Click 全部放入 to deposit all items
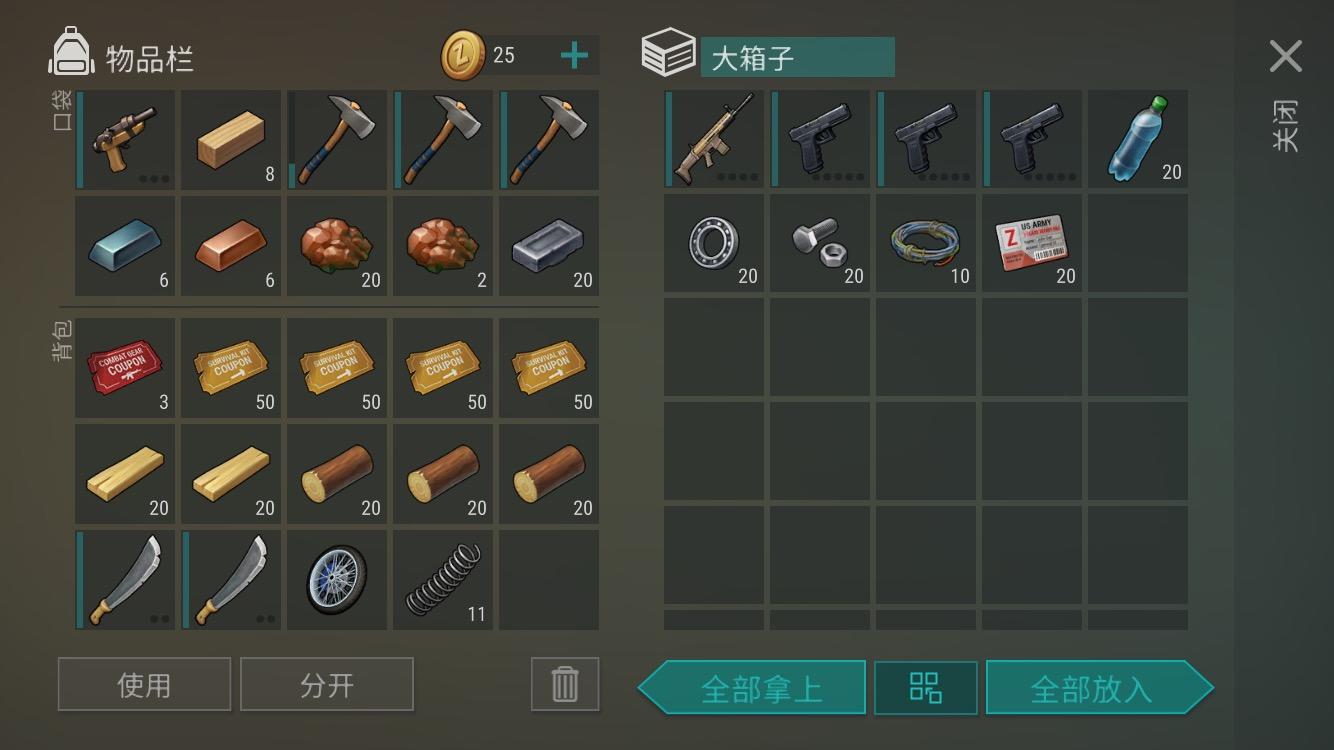 (1100, 688)
